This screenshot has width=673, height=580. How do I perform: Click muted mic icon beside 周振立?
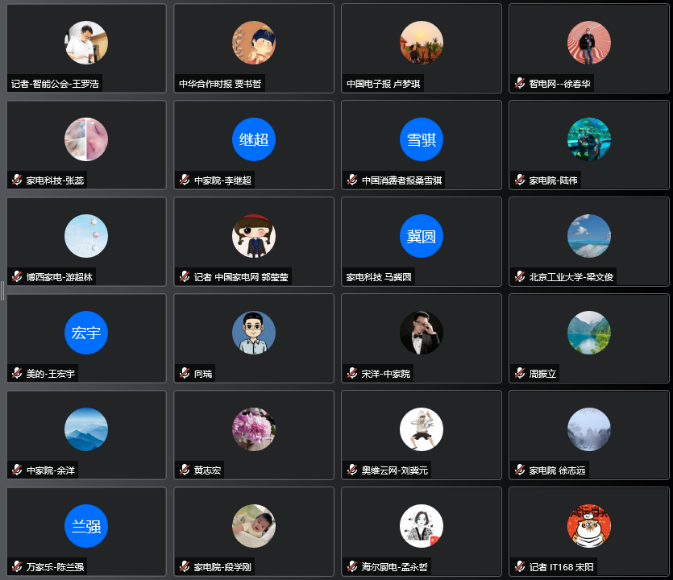[x=520, y=373]
